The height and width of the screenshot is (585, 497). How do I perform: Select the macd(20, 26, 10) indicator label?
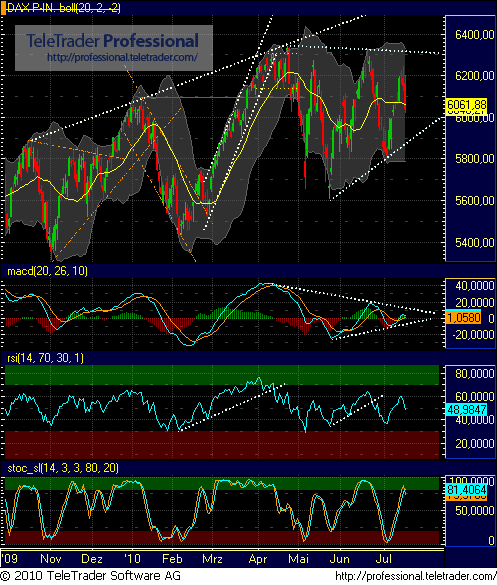(47, 271)
